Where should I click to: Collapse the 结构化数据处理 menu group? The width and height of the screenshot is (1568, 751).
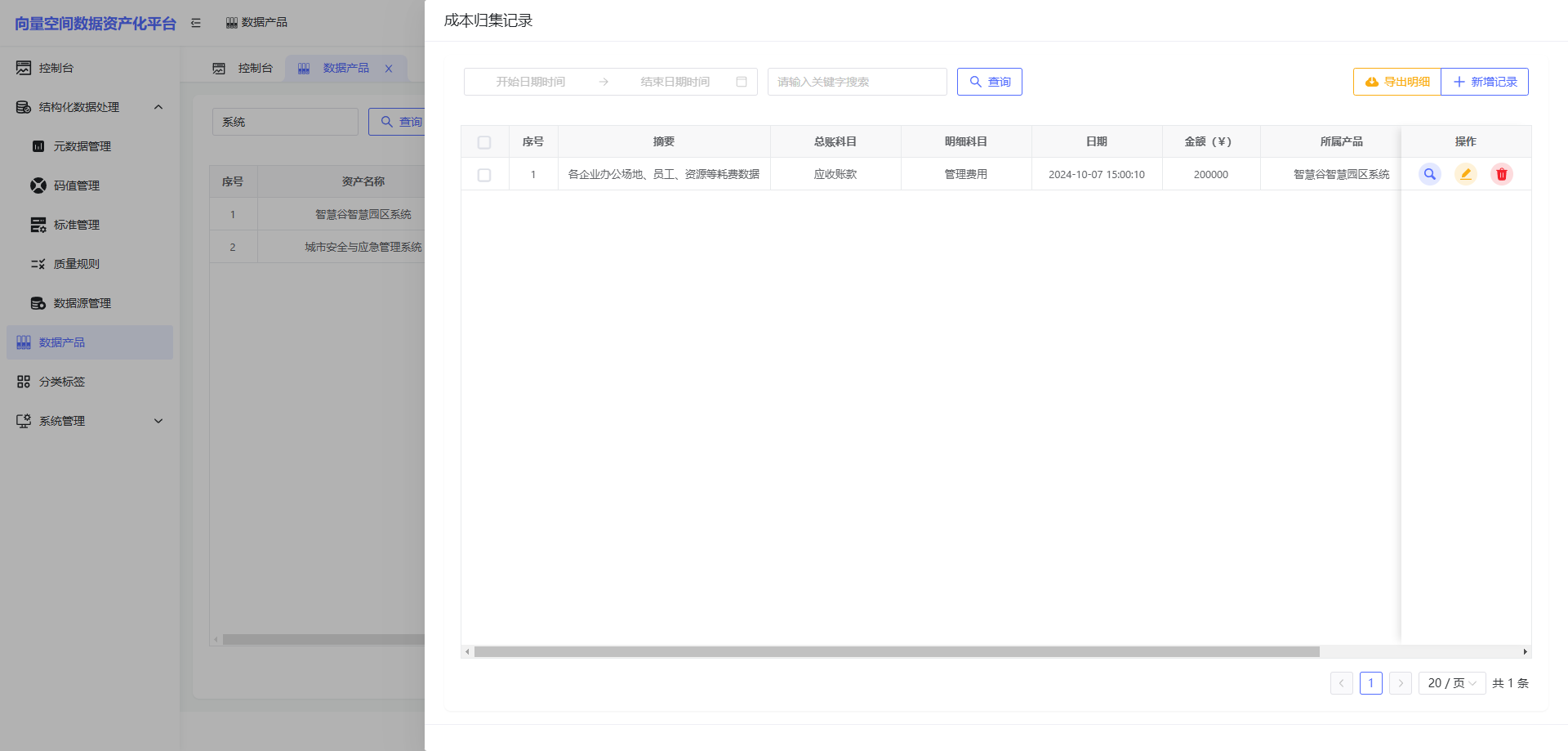point(158,107)
